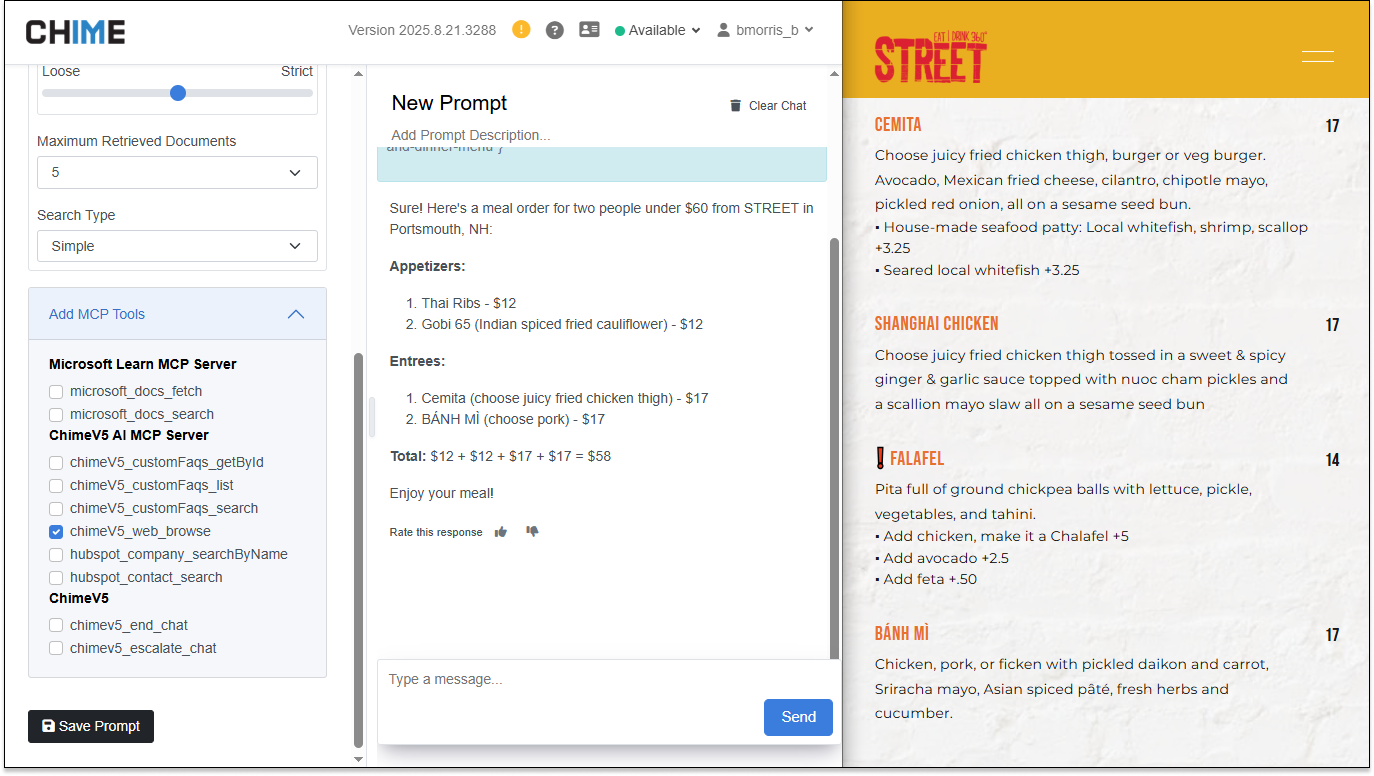Click the trash icon beside Clear Chat
This screenshot has width=1374, height=776.
[736, 106]
